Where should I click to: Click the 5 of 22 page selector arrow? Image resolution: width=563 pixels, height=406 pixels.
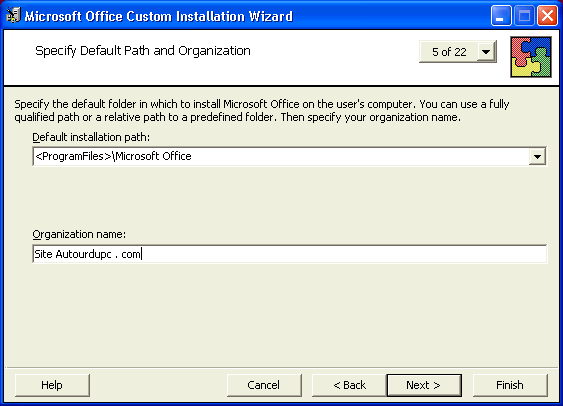coord(486,52)
